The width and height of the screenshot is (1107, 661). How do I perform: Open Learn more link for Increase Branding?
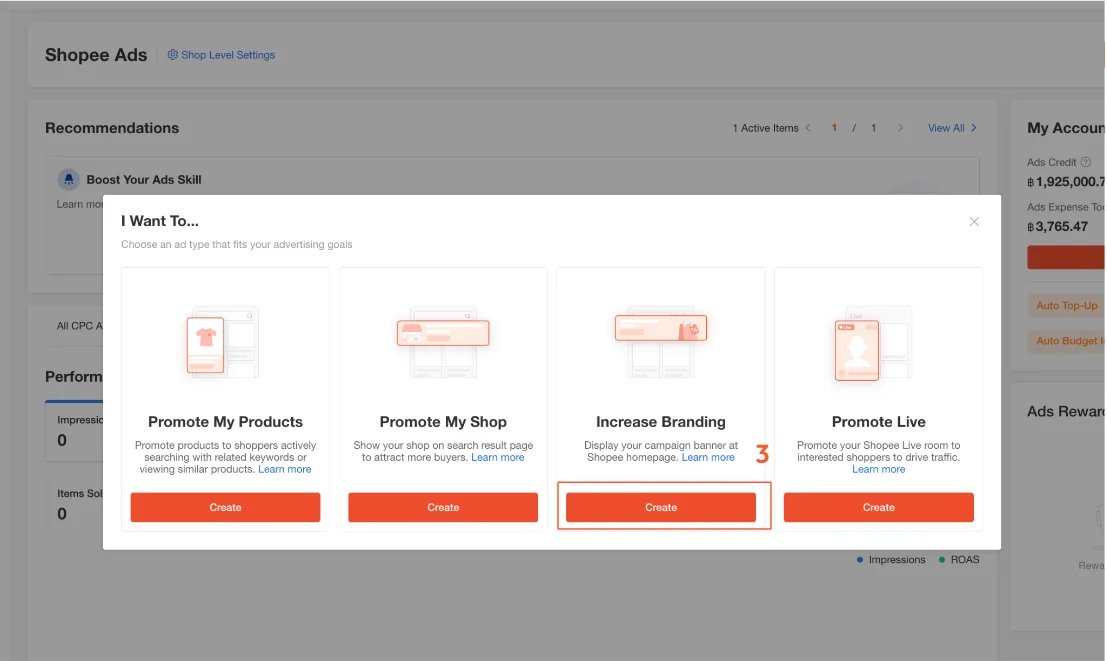(708, 458)
